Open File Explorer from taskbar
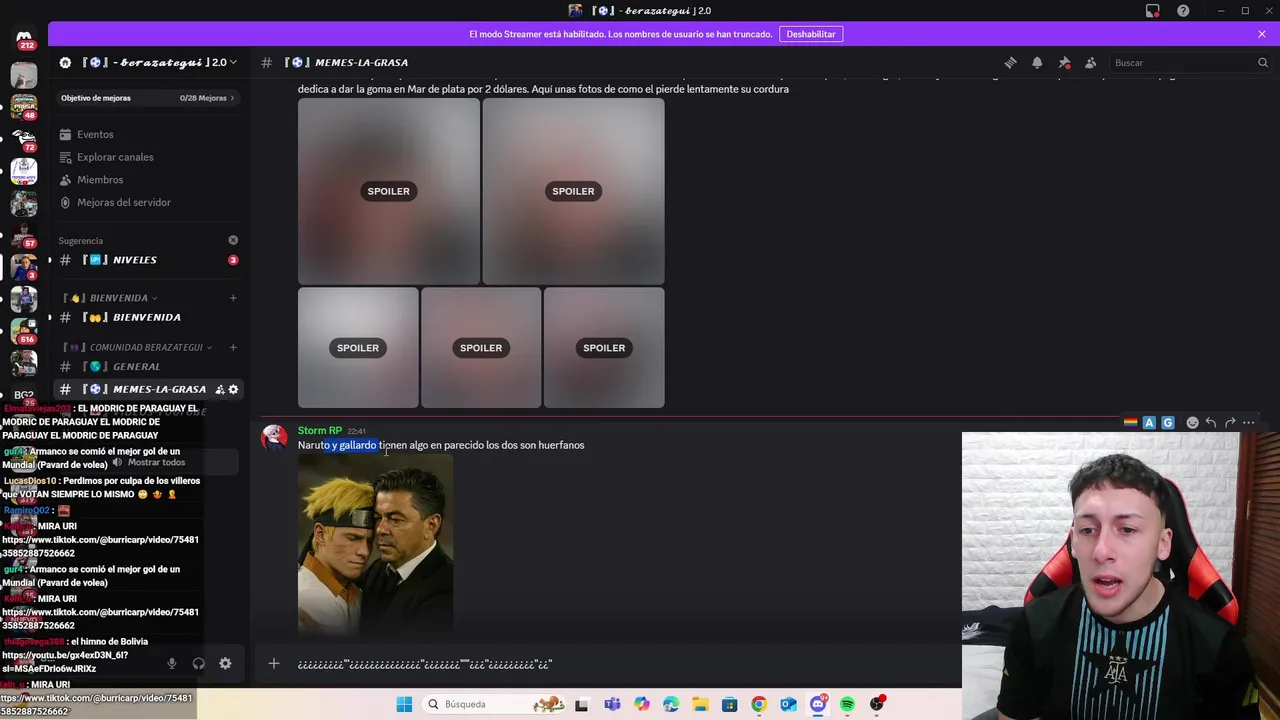 [x=700, y=704]
